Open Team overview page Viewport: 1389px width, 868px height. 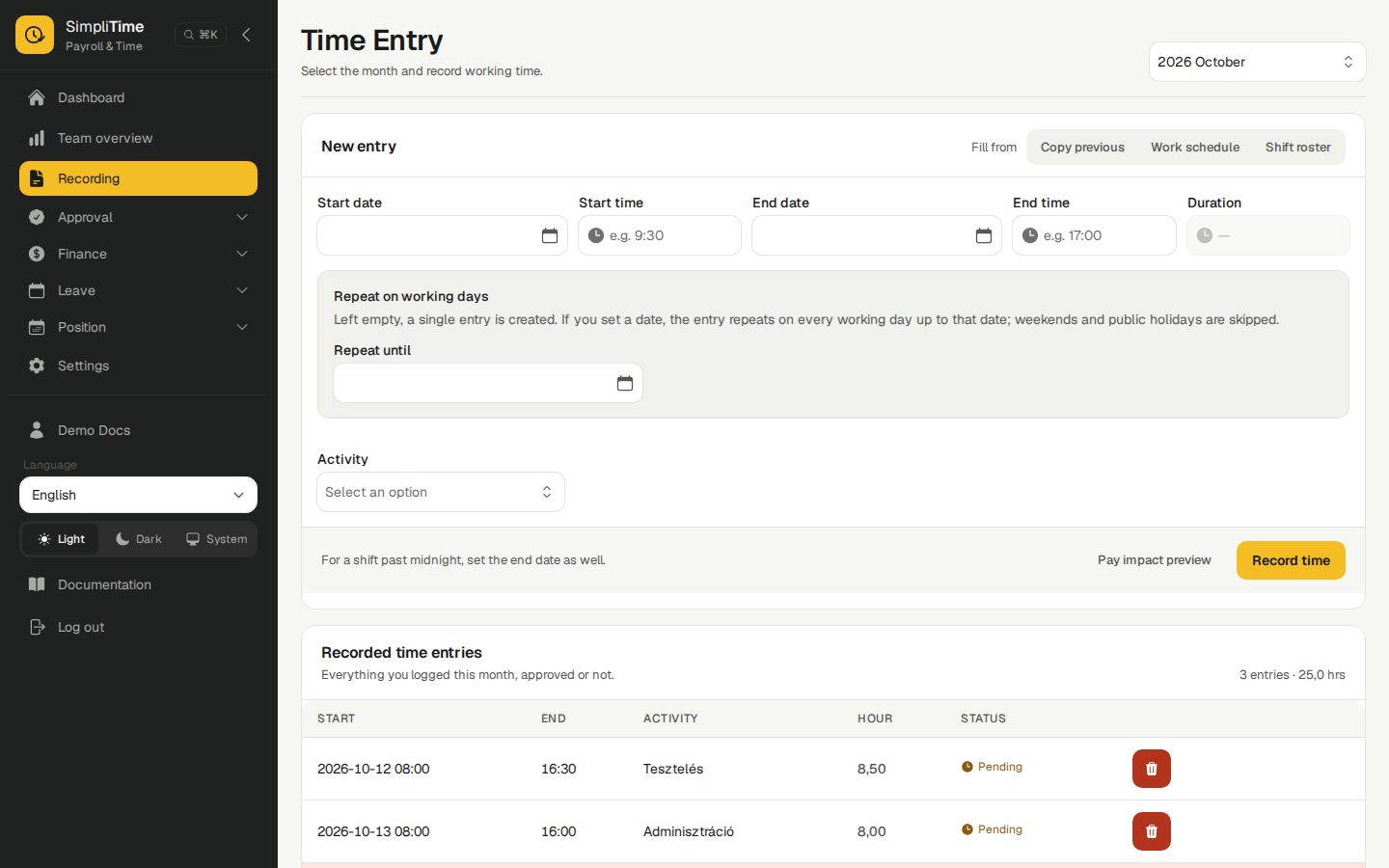[138, 138]
